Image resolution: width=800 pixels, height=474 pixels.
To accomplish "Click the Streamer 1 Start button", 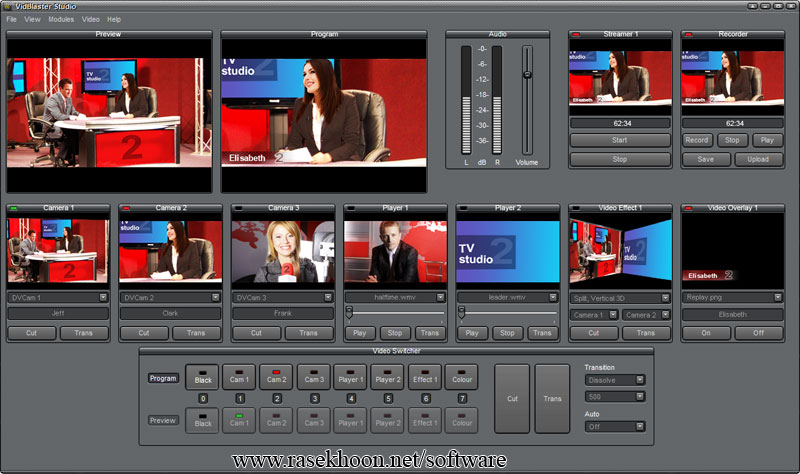I will tap(620, 140).
